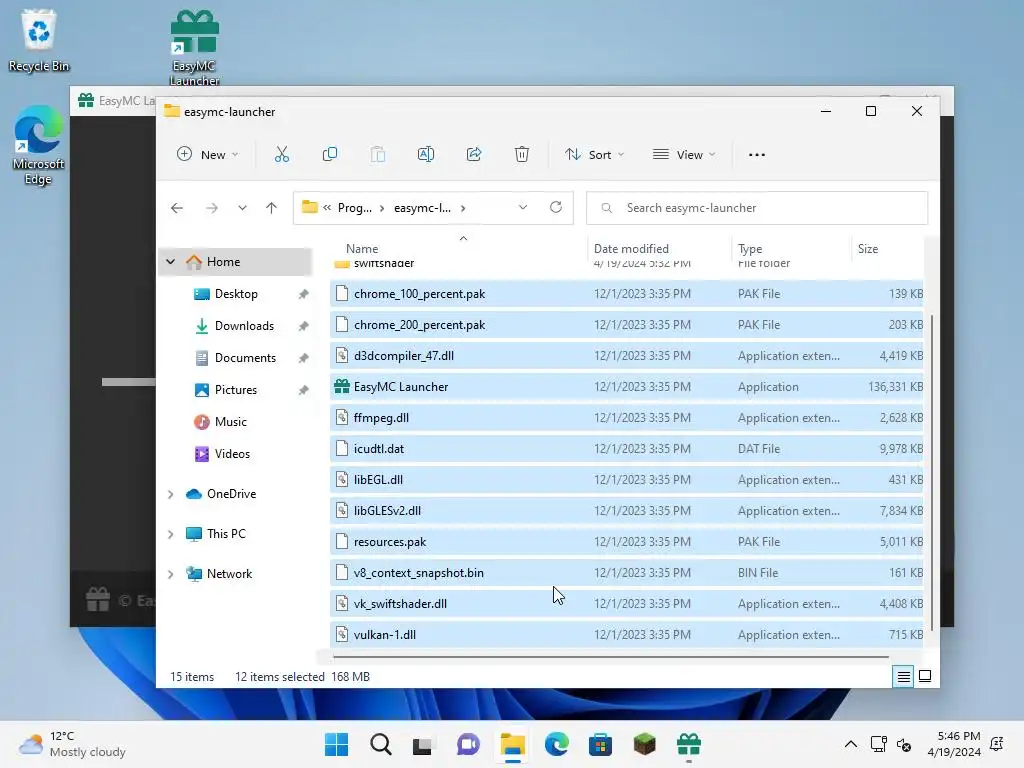Sort by Type column header

click(791, 249)
